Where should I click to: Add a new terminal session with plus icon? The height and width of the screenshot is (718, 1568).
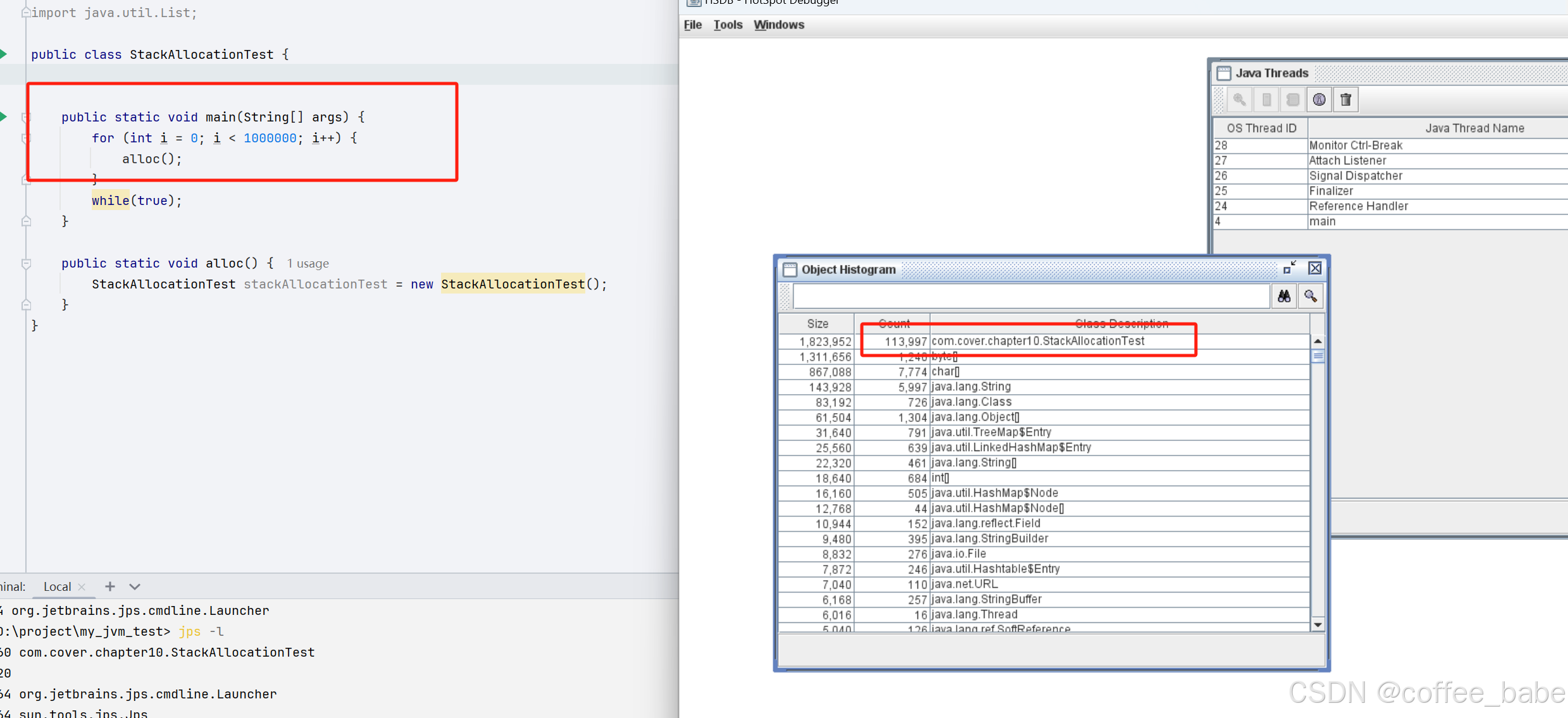pos(110,586)
